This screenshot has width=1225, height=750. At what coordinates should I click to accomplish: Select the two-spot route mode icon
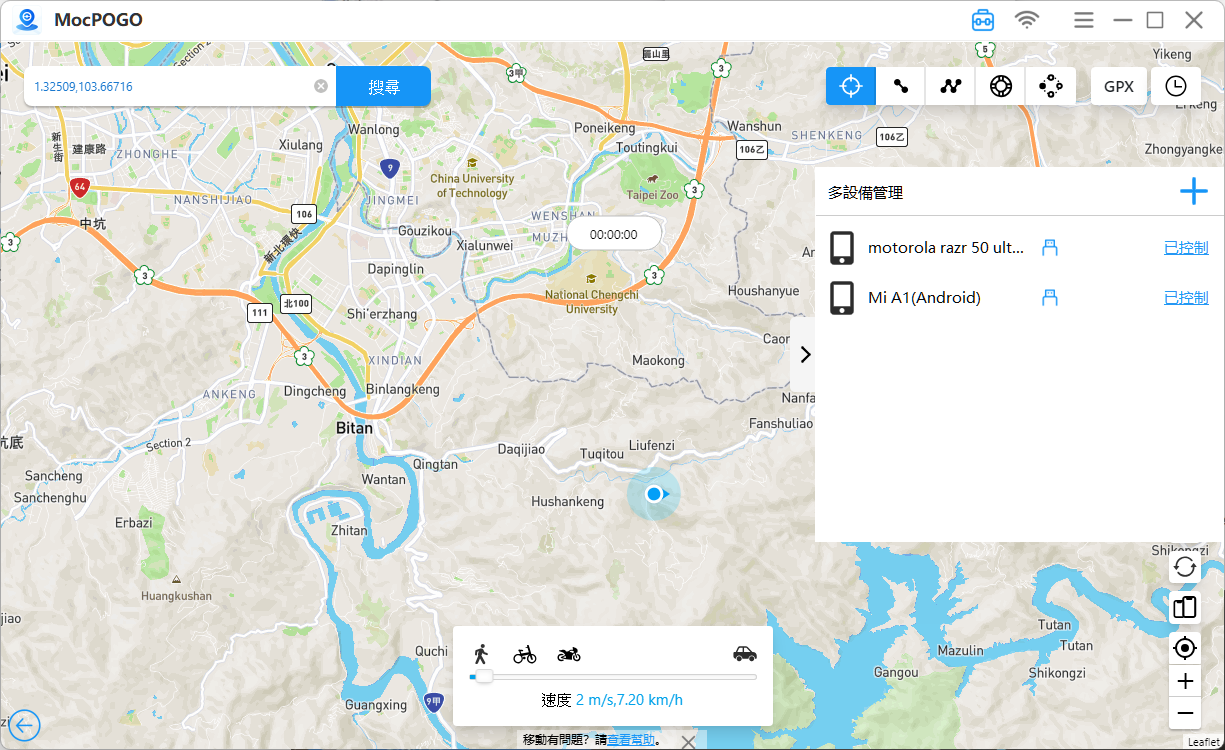(x=901, y=86)
